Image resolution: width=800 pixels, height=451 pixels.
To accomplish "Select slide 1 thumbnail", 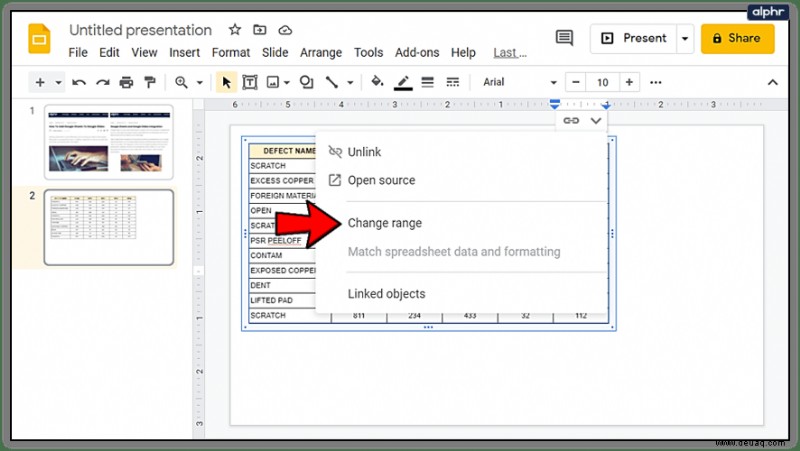I will click(109, 142).
